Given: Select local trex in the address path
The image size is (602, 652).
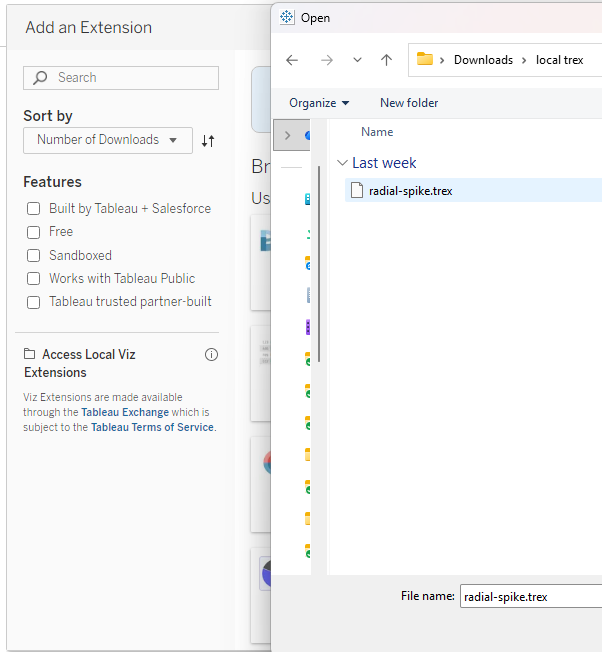Looking at the screenshot, I should click(x=559, y=60).
